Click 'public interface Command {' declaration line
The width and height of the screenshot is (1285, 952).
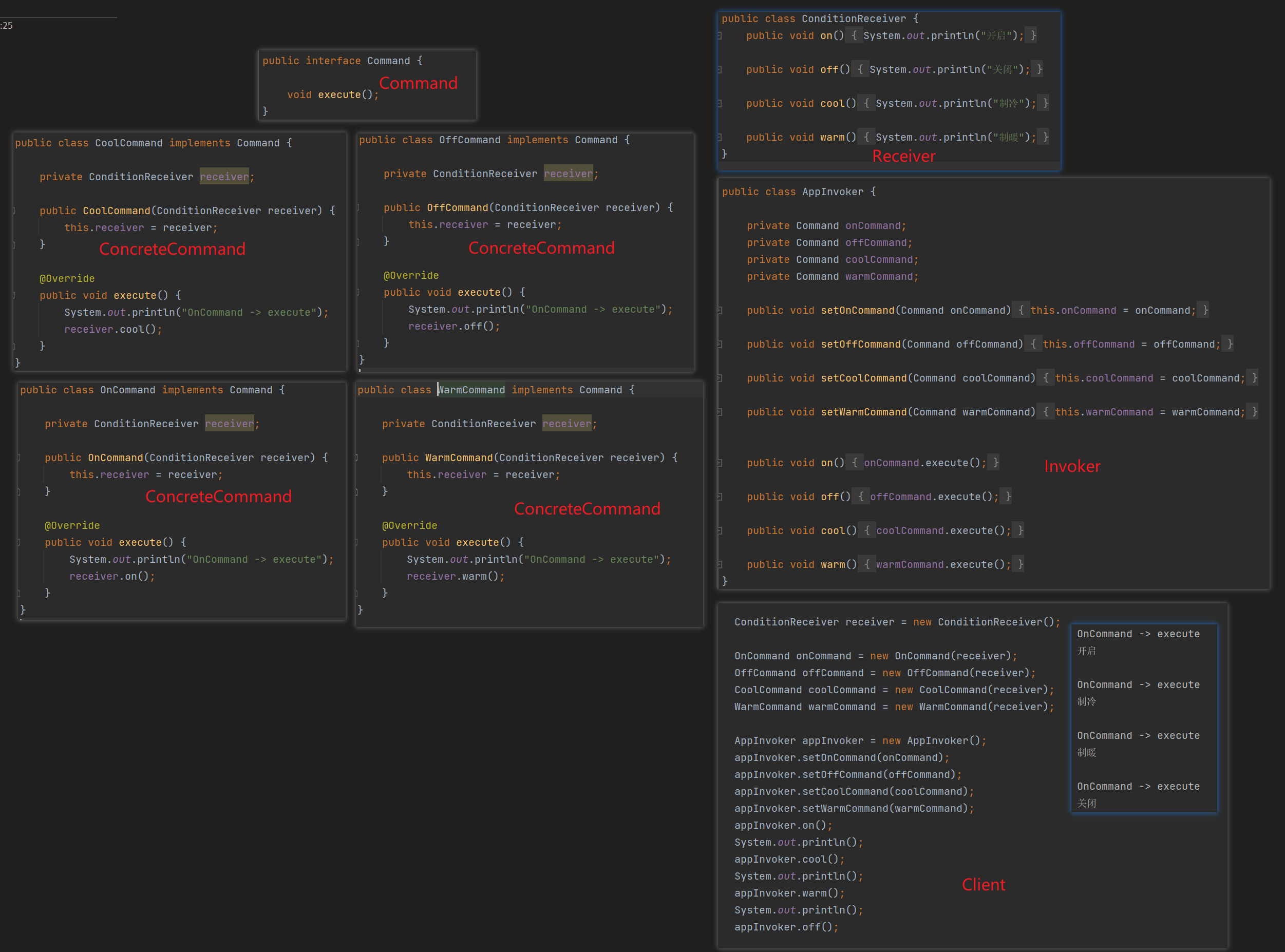342,61
